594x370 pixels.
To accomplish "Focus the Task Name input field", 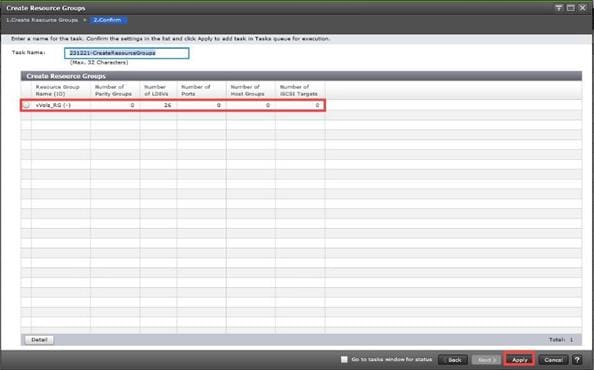I will pyautogui.click(x=127, y=53).
